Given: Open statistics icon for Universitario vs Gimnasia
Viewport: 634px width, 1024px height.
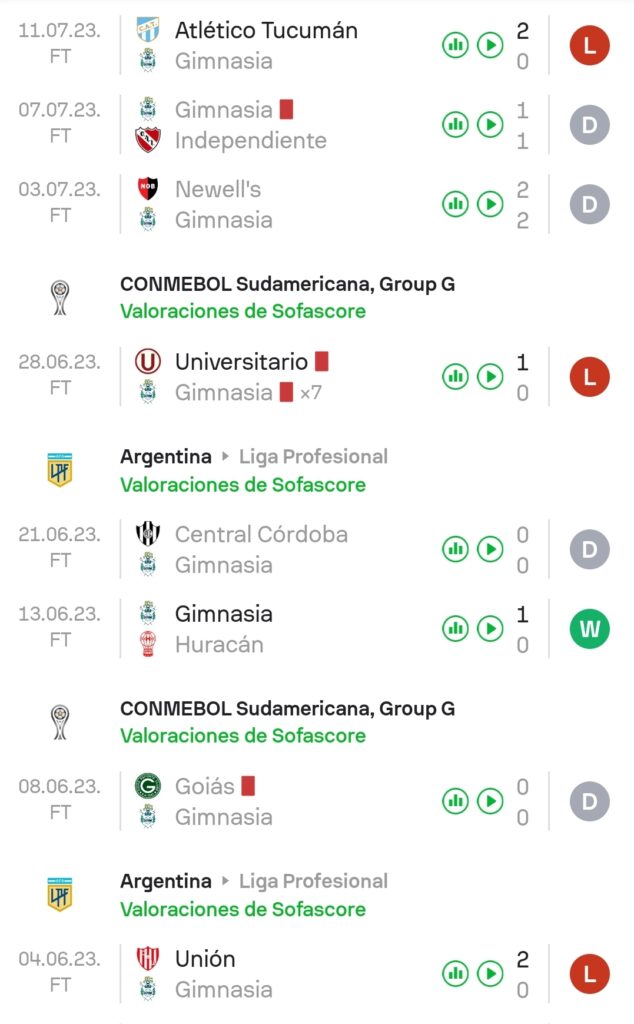Looking at the screenshot, I should tap(456, 377).
